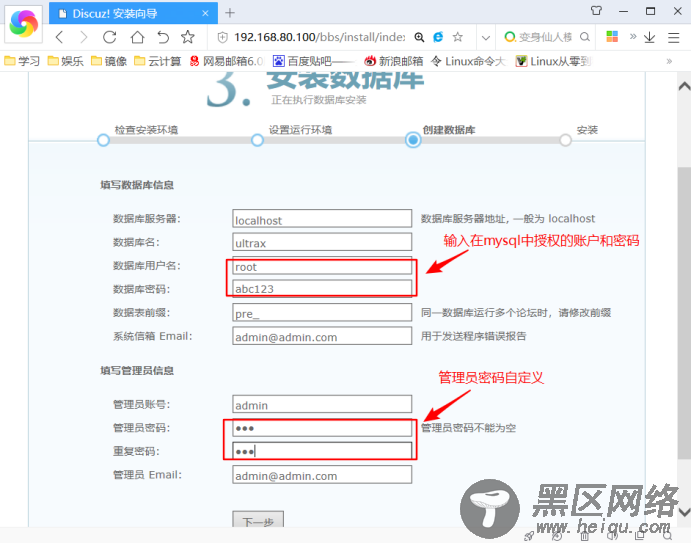Switch to IE compatibility mode icon

[438, 37]
